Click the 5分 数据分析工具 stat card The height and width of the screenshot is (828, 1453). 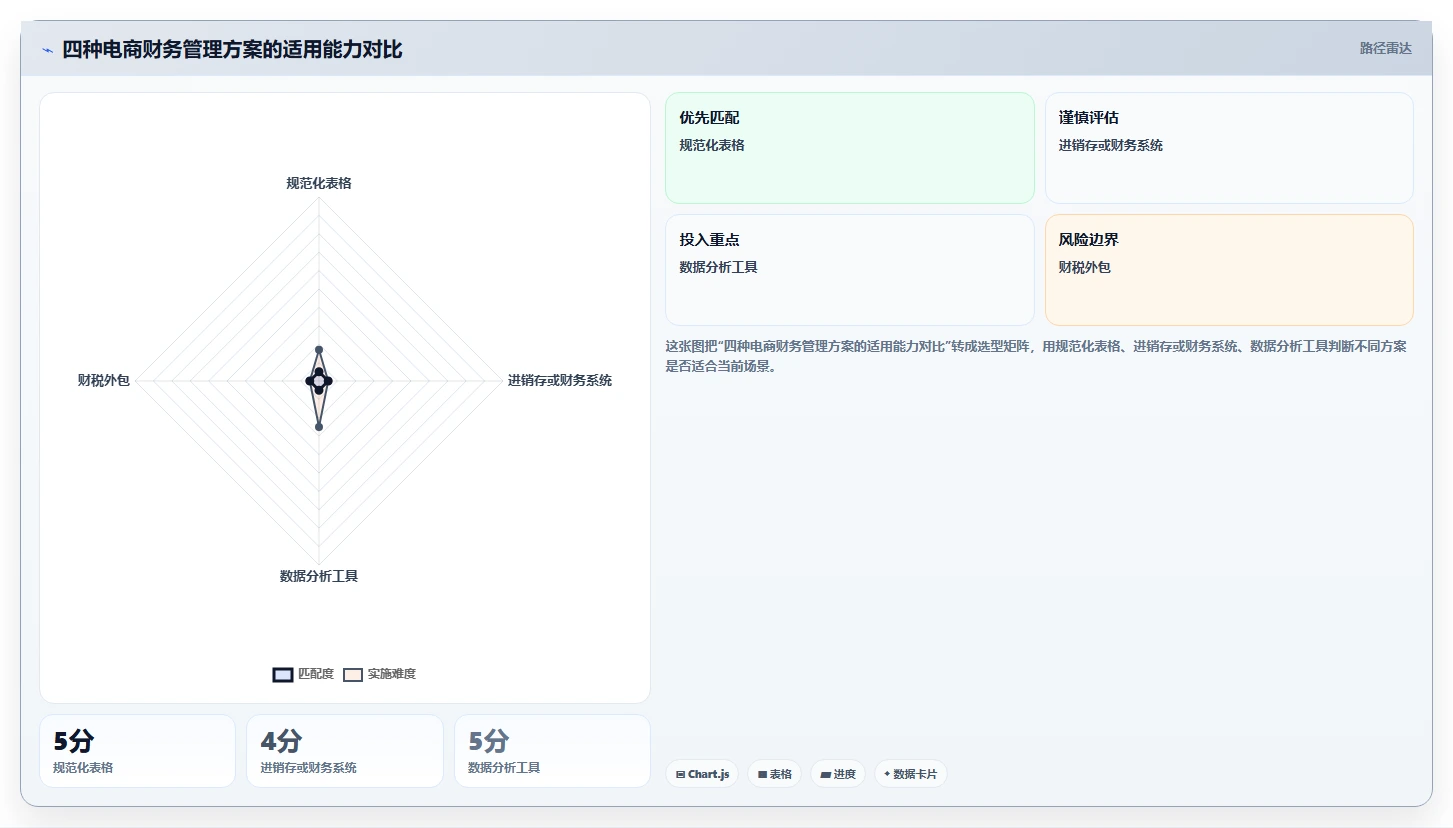(x=552, y=751)
